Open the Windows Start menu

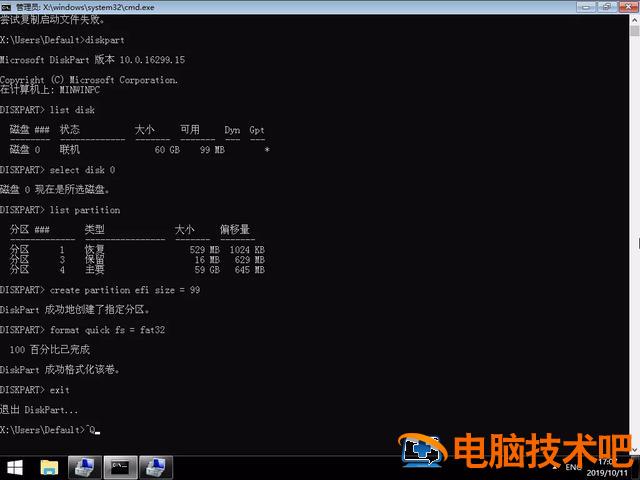(15, 467)
